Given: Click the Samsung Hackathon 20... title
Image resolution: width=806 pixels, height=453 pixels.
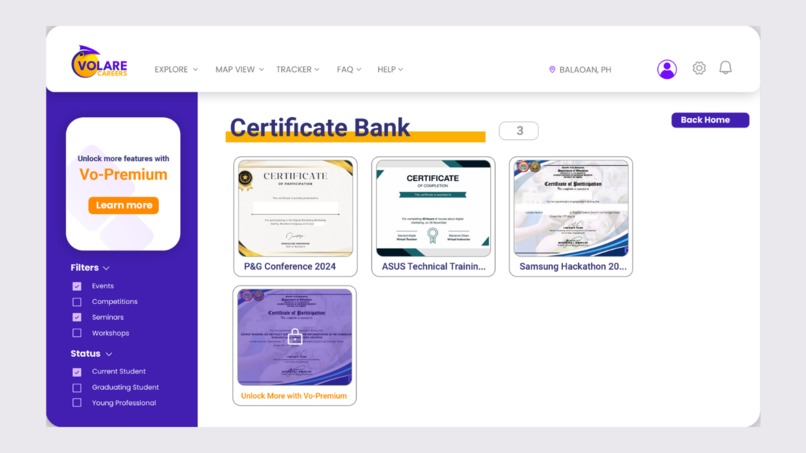Looking at the screenshot, I should coord(573,266).
